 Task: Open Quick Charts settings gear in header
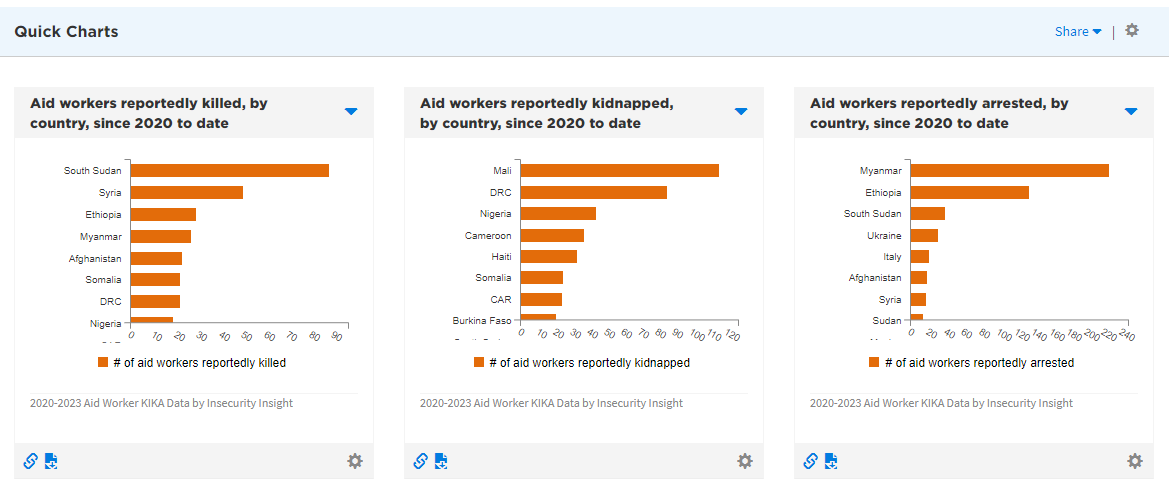(x=1132, y=31)
